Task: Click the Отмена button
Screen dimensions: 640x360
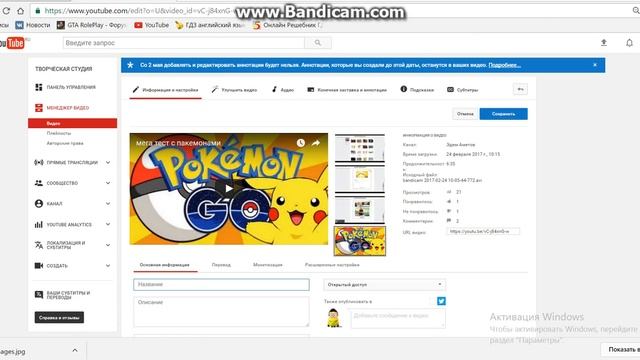Action: click(x=465, y=114)
